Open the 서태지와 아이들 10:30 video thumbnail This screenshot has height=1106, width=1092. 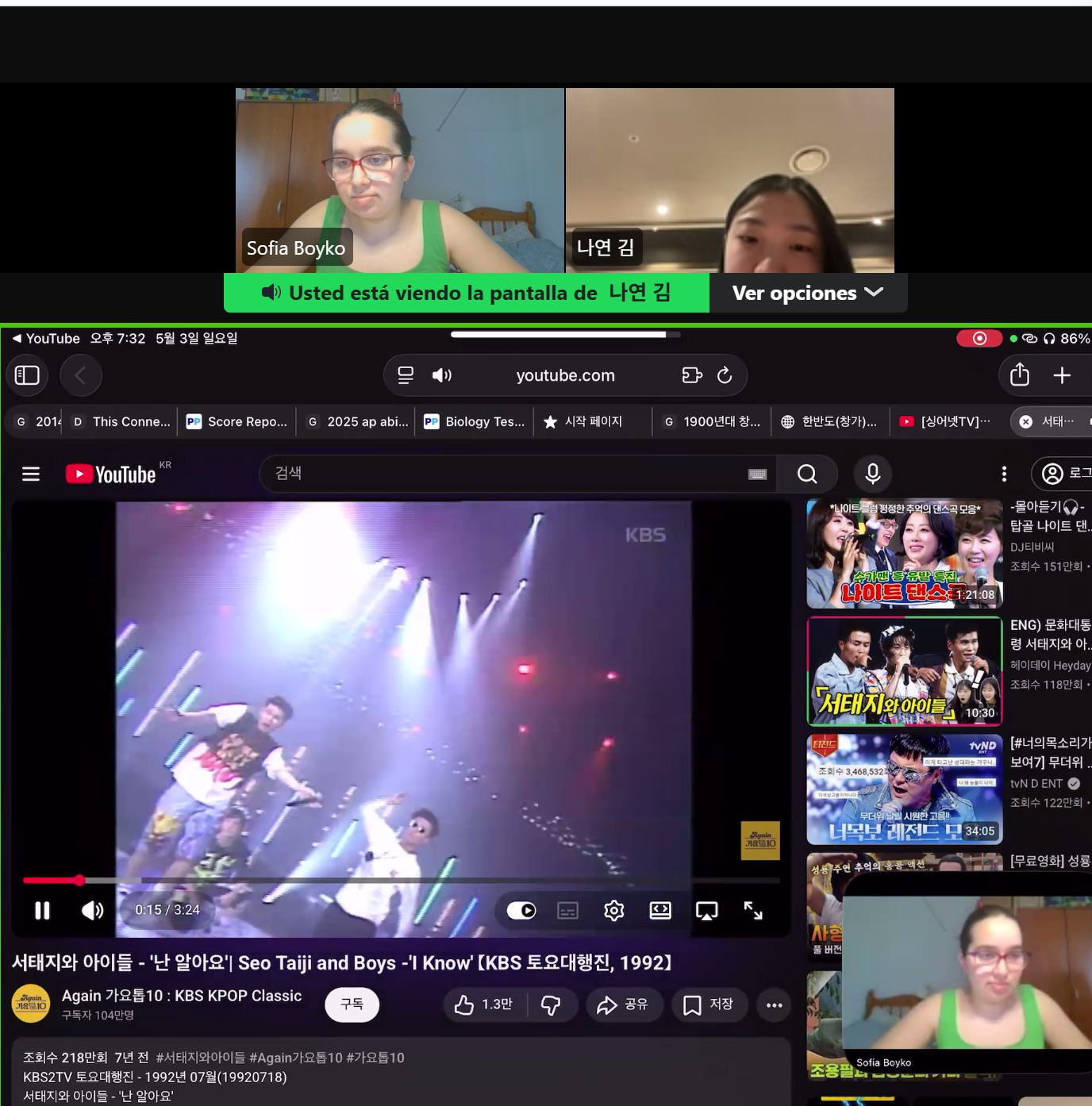[905, 671]
